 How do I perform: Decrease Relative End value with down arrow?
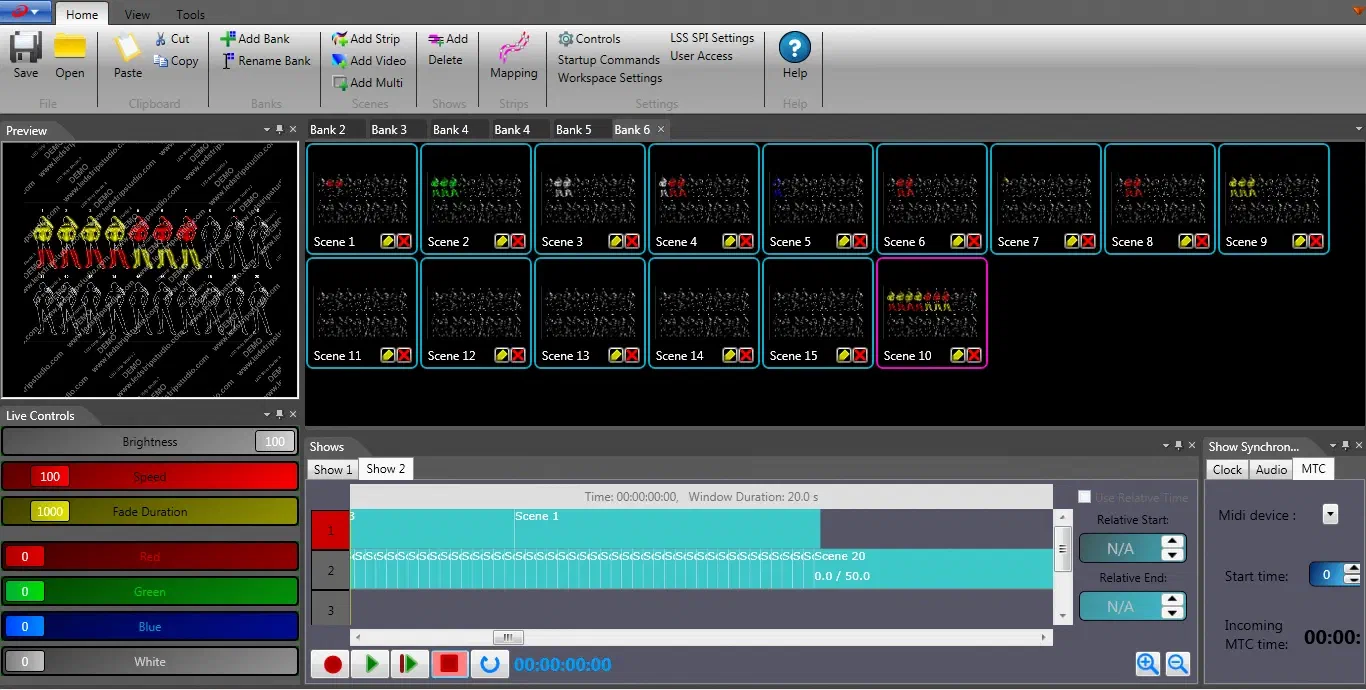click(1172, 612)
